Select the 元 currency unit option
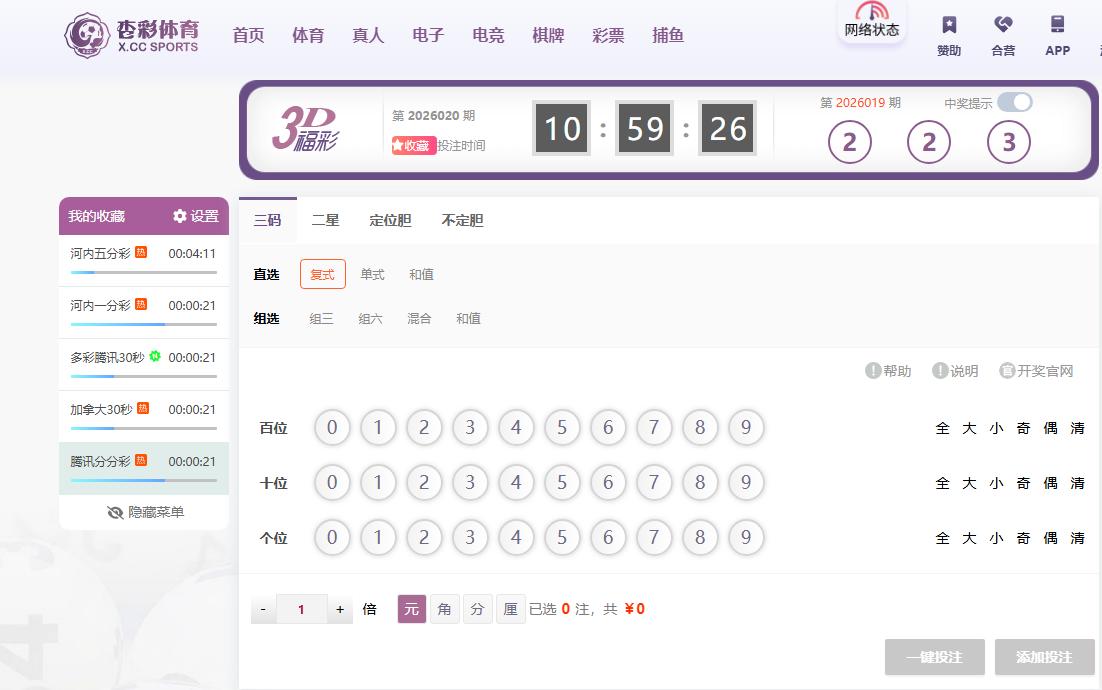The height and width of the screenshot is (690, 1102). pyautogui.click(x=412, y=609)
